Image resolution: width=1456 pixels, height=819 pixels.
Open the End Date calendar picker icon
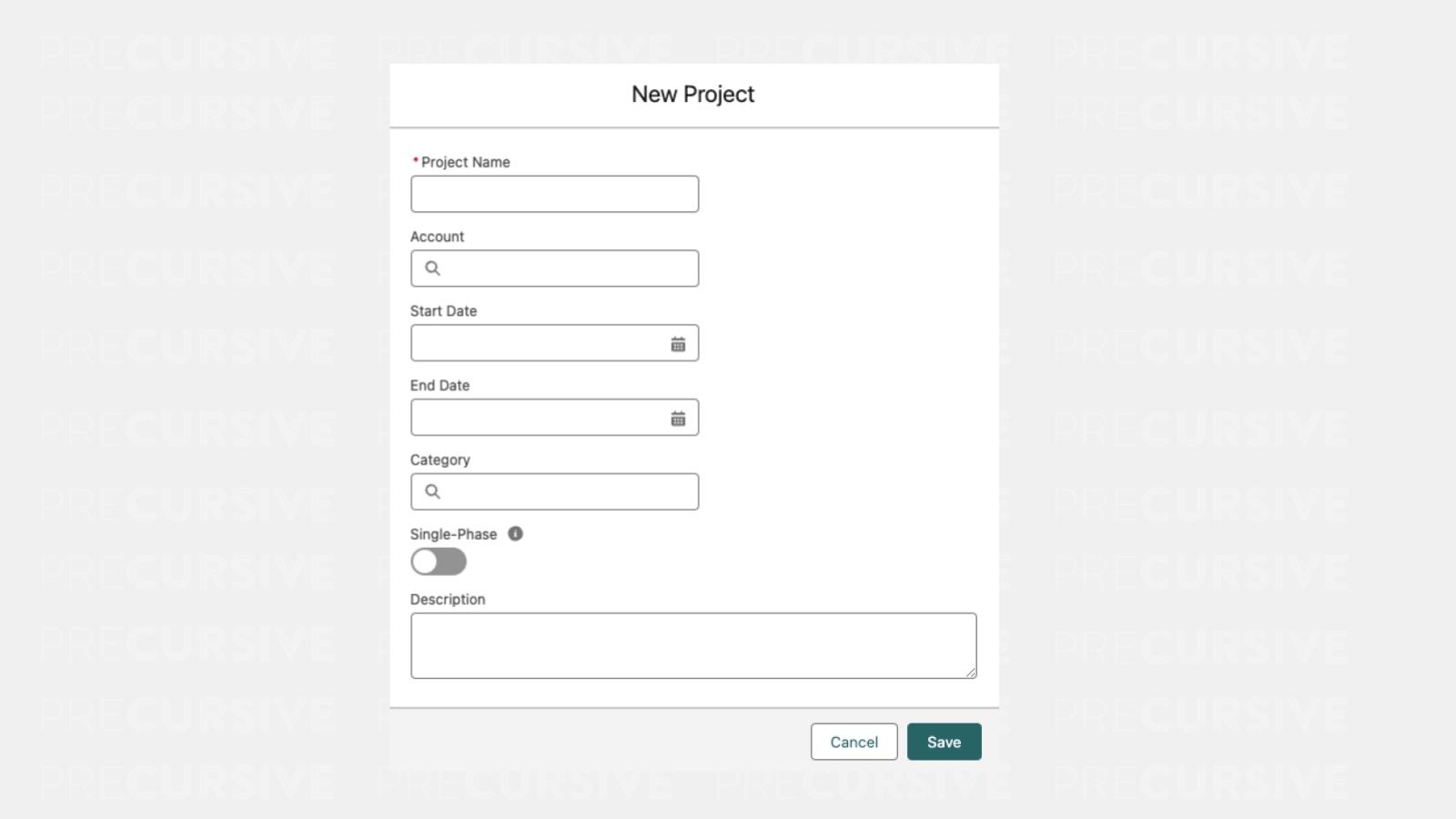click(x=678, y=419)
